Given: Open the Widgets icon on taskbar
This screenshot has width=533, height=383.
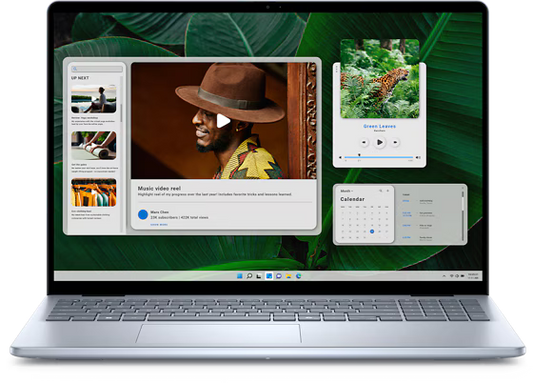Looking at the screenshot, I should pos(269,276).
